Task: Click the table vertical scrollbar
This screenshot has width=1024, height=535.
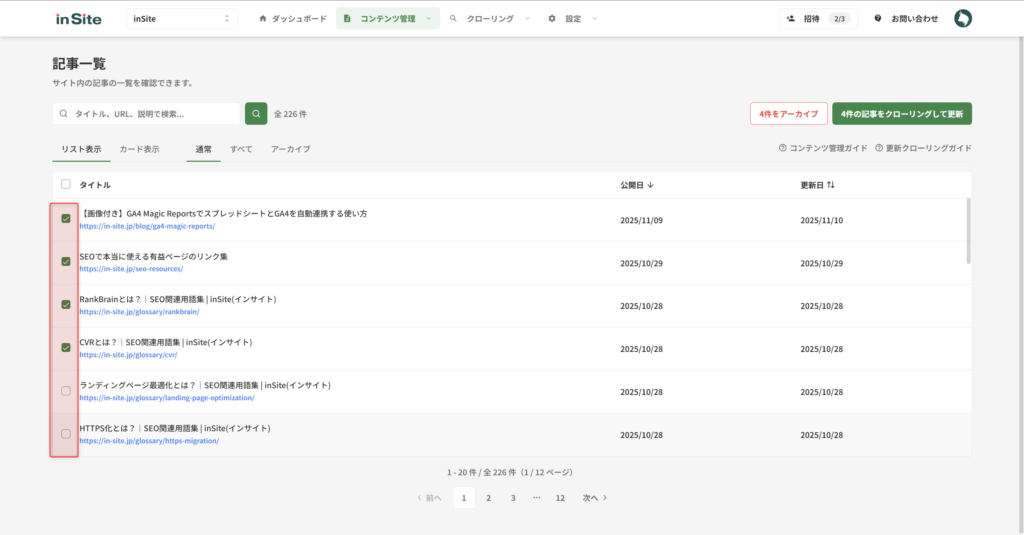Action: 968,231
